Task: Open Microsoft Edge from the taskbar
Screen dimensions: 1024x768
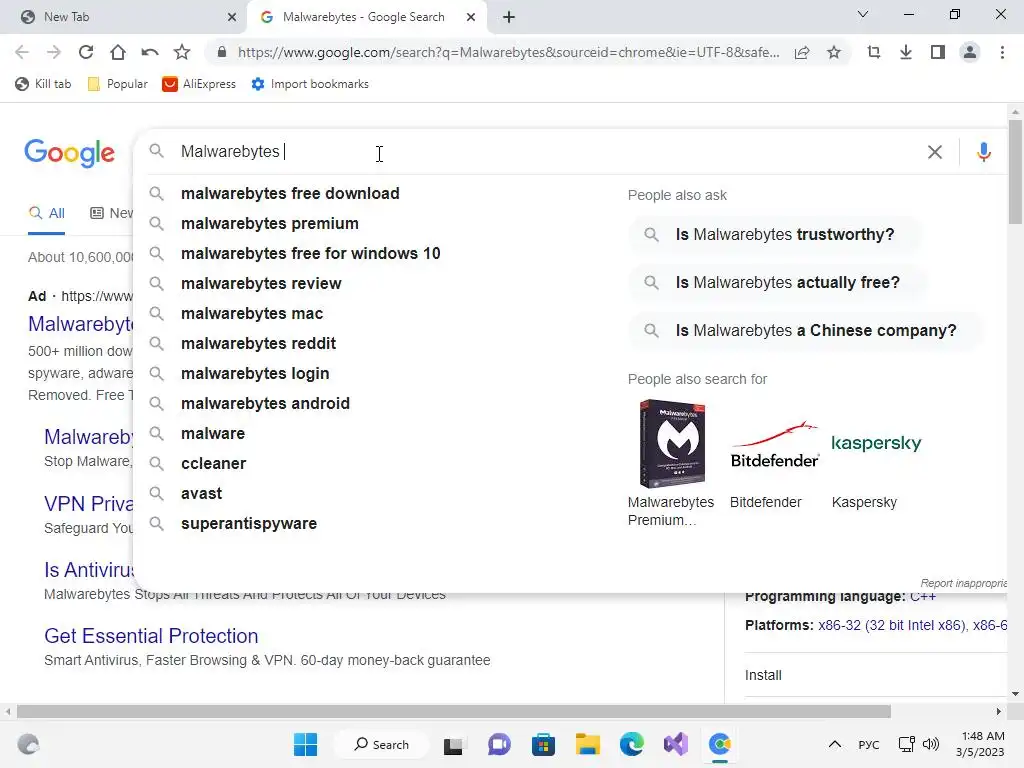Action: click(632, 744)
